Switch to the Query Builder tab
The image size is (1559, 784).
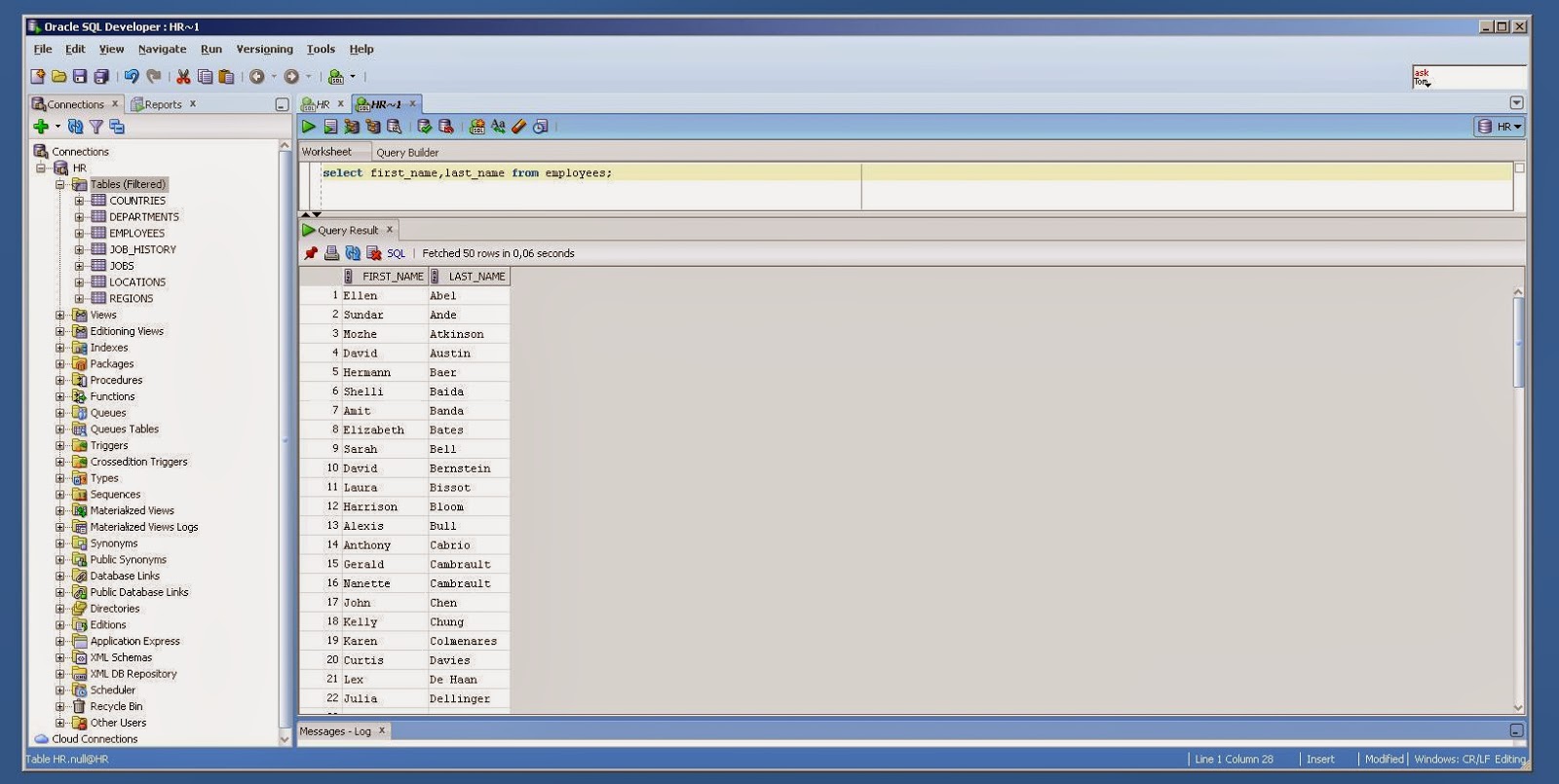[x=407, y=152]
